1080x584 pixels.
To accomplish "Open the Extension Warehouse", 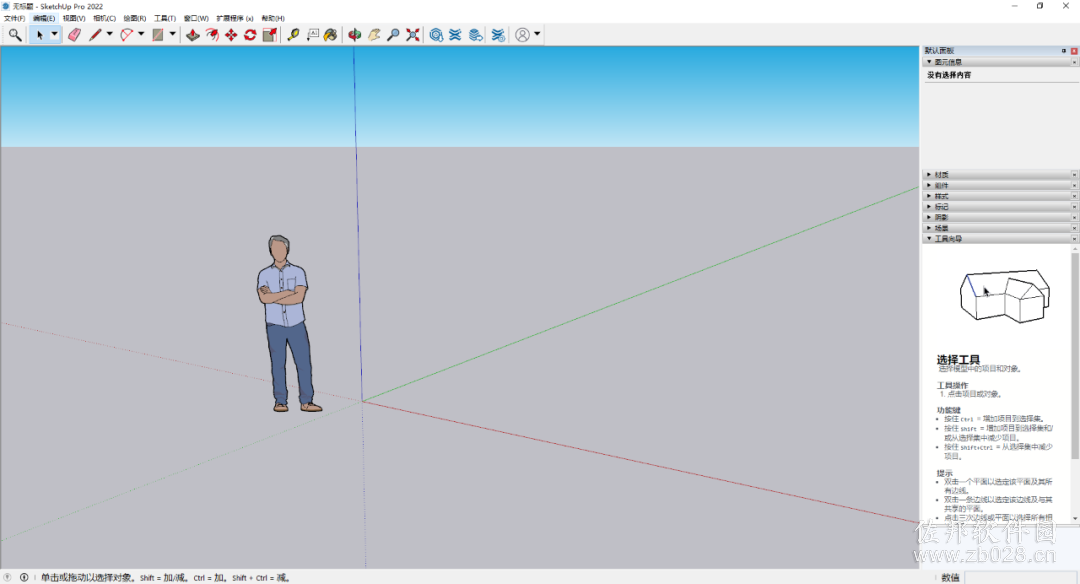I will tap(455, 34).
